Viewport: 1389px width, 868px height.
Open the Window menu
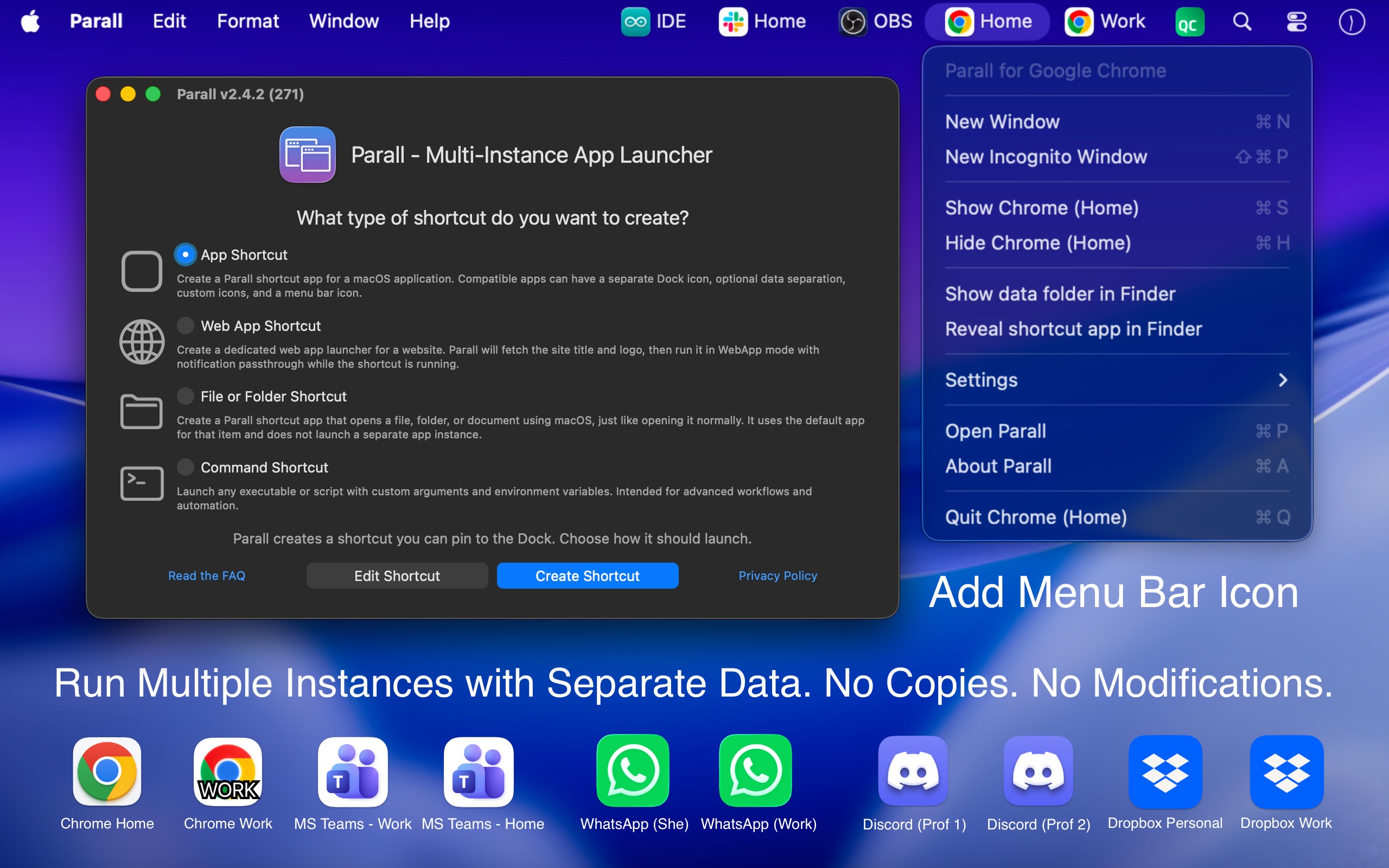tap(344, 21)
